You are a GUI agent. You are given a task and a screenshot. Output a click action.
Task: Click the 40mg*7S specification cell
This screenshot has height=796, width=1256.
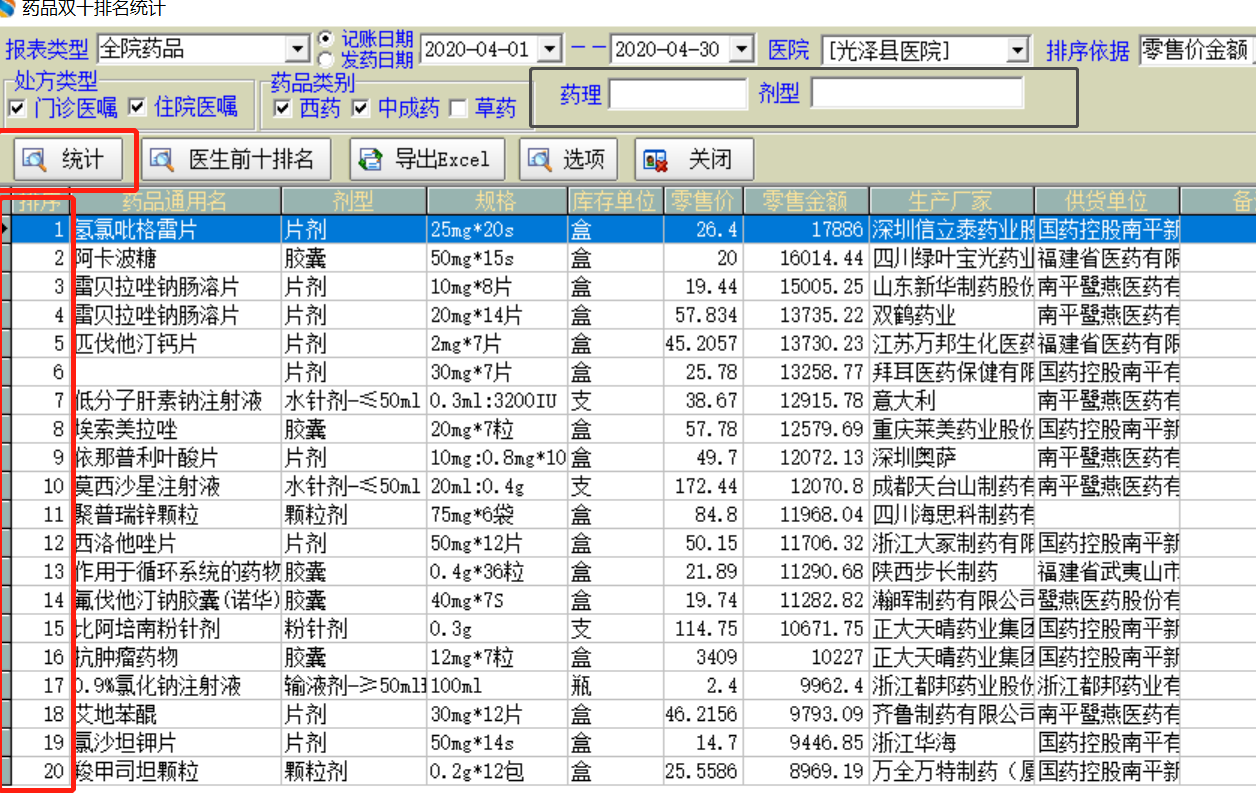click(x=497, y=601)
